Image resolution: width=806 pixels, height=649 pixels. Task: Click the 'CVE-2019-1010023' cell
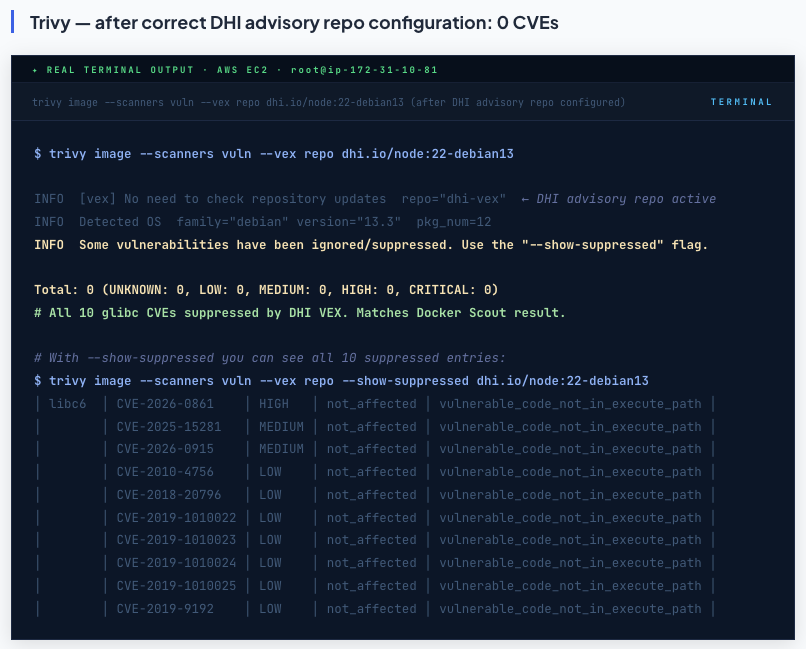click(176, 540)
